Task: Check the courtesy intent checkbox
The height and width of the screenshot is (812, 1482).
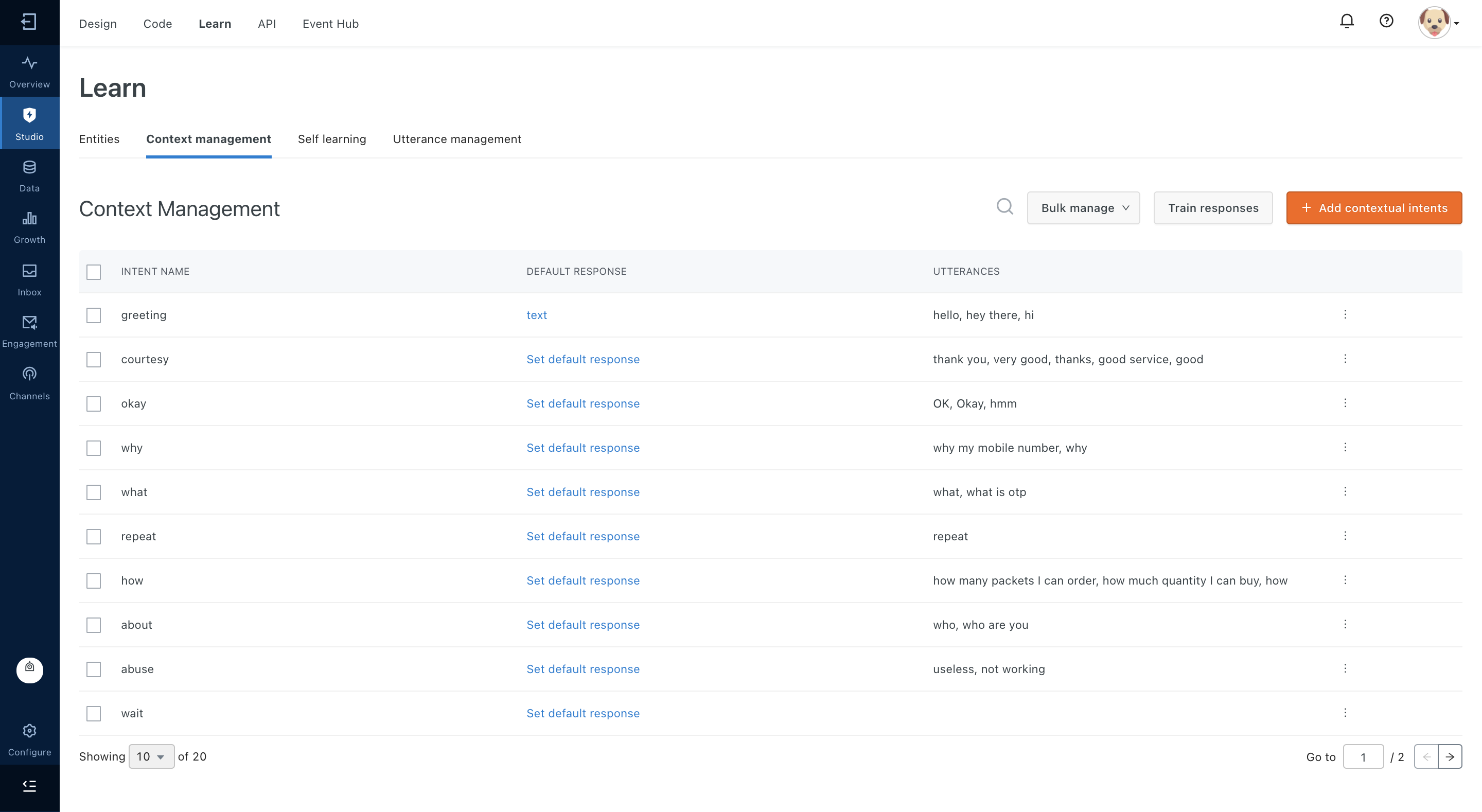Action: (94, 360)
